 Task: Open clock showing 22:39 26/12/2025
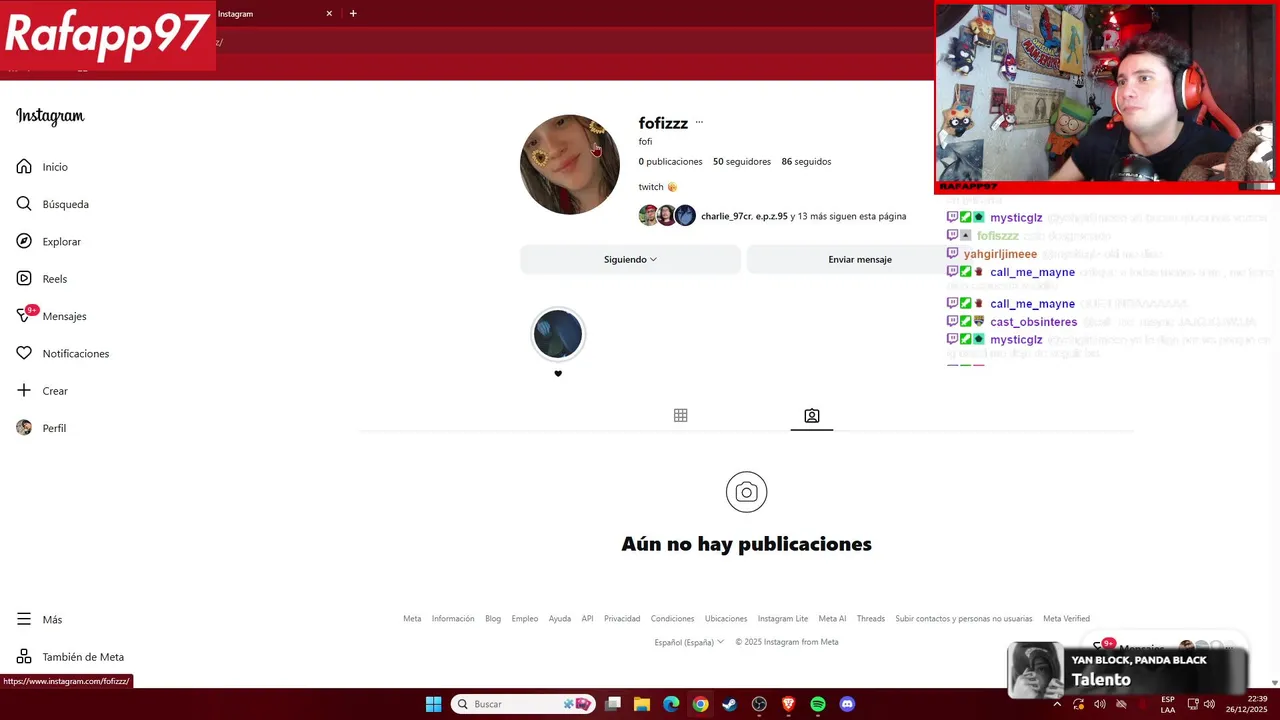[x=1247, y=704]
